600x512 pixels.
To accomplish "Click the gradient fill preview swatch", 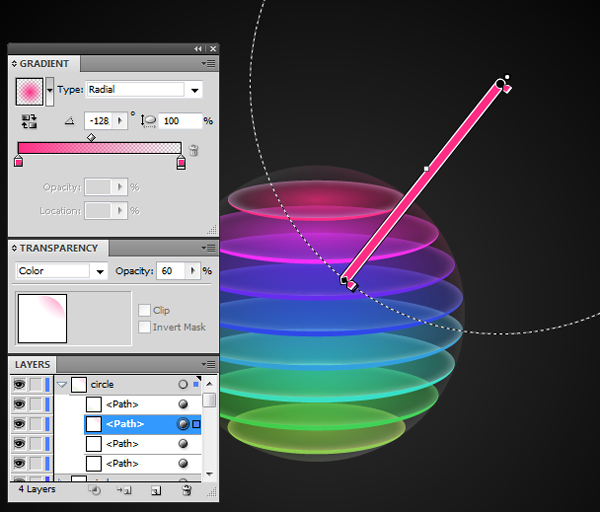I will [x=29, y=91].
